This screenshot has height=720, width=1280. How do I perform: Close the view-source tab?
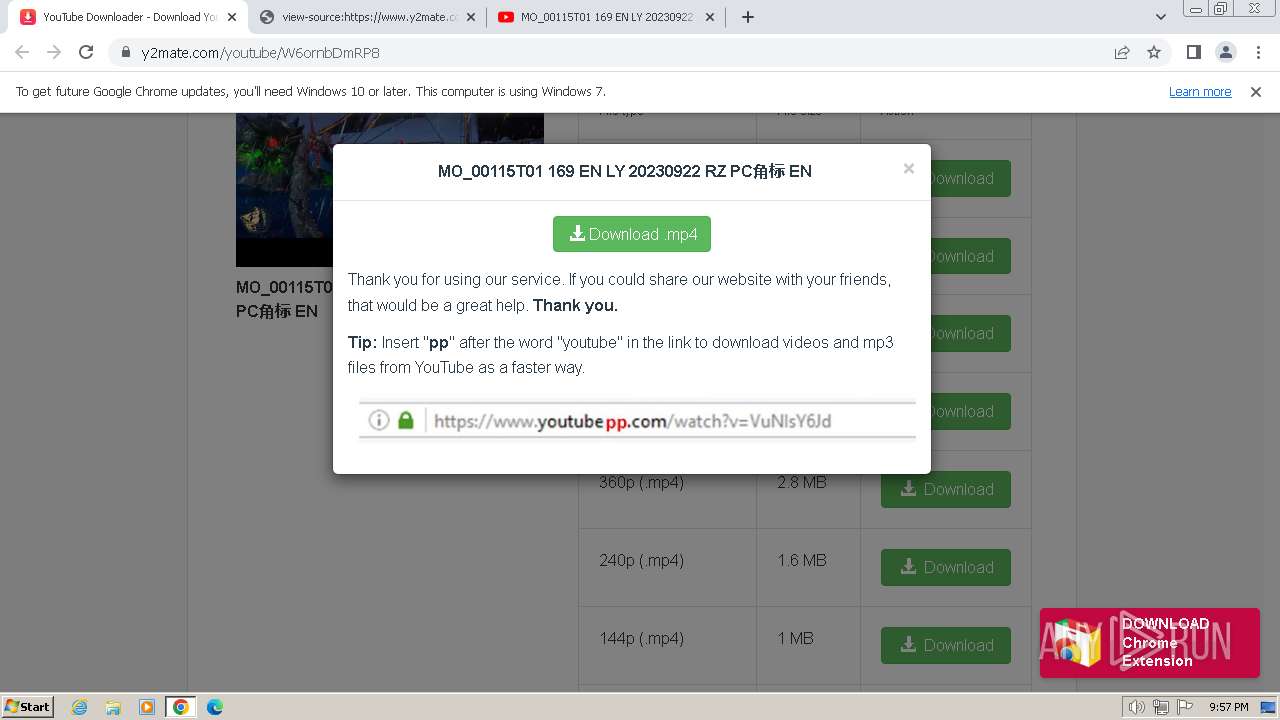tap(472, 17)
